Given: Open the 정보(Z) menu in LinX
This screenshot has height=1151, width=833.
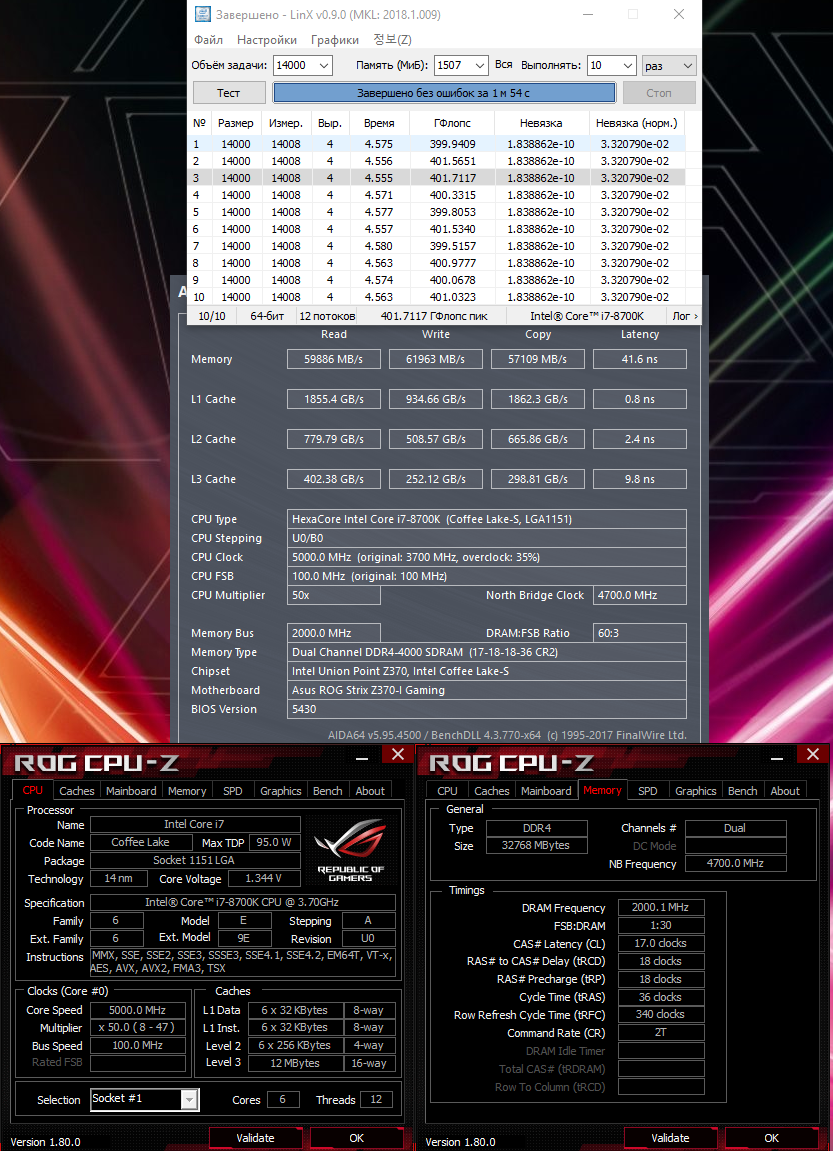Looking at the screenshot, I should pos(393,40).
